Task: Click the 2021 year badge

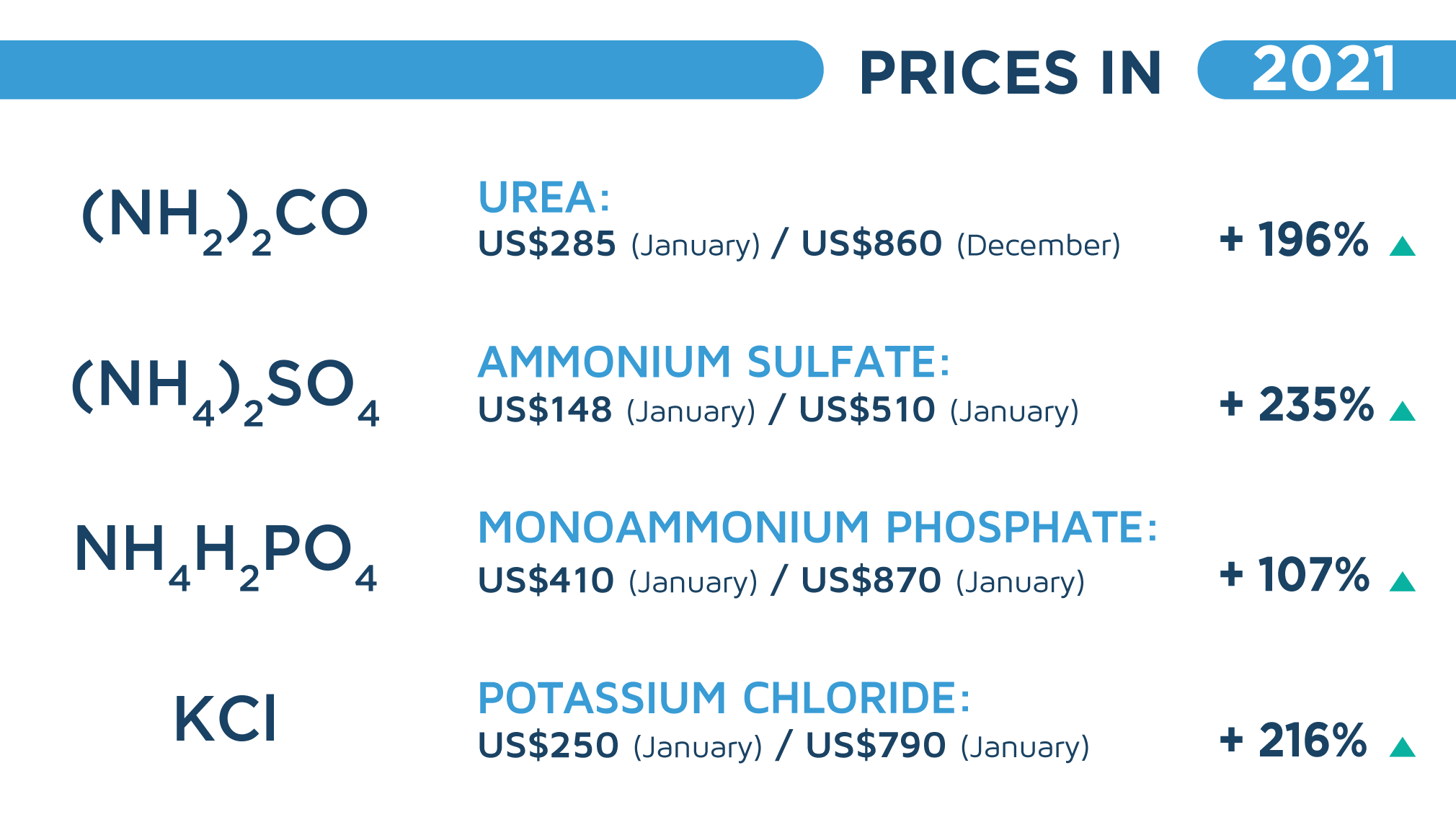Action: tap(1326, 70)
